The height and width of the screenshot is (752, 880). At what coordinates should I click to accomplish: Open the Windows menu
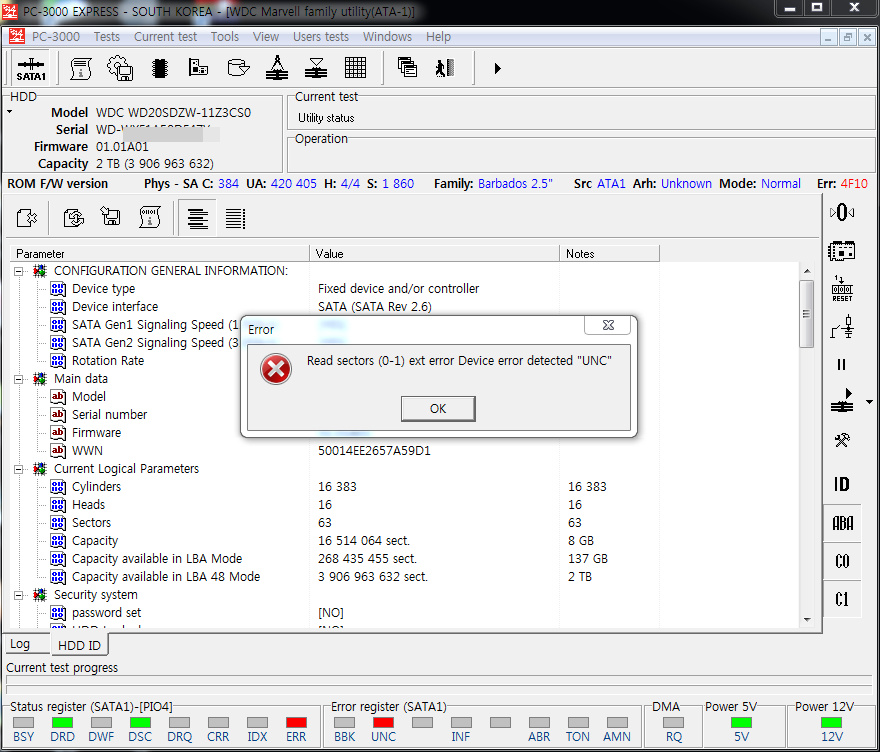(x=387, y=37)
